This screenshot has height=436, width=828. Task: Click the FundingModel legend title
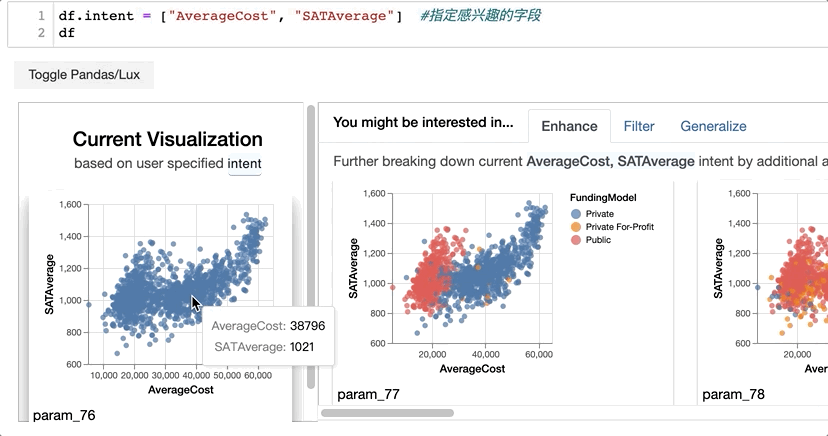click(x=603, y=198)
